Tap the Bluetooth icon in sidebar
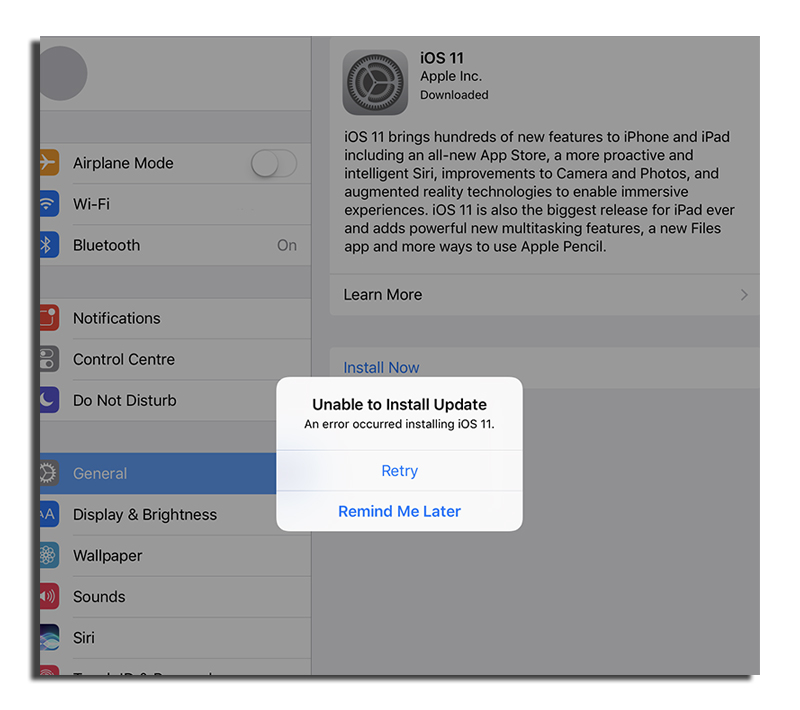The image size is (800, 710). coord(48,245)
